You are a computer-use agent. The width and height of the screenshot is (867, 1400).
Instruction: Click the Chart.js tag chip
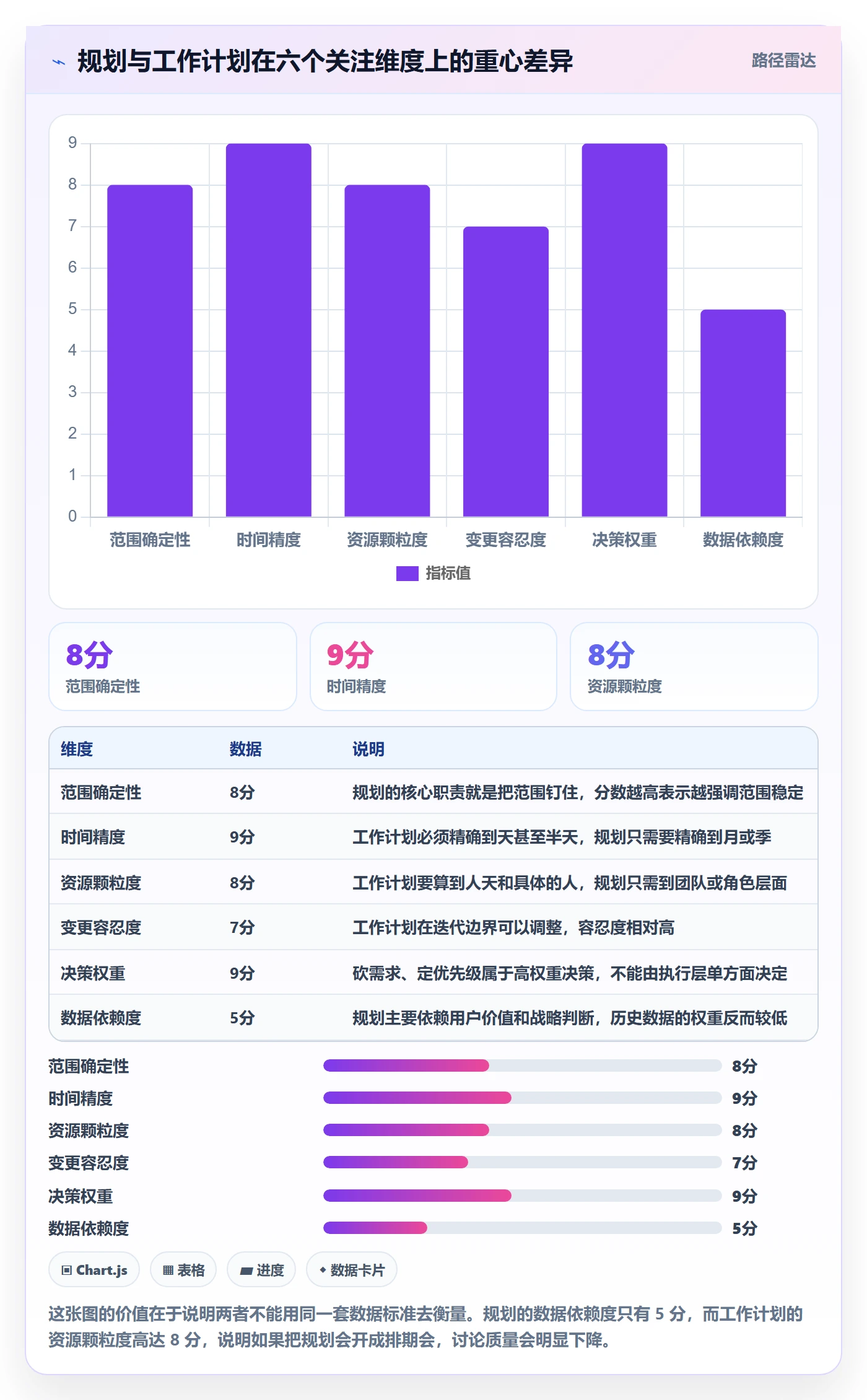[x=94, y=1269]
